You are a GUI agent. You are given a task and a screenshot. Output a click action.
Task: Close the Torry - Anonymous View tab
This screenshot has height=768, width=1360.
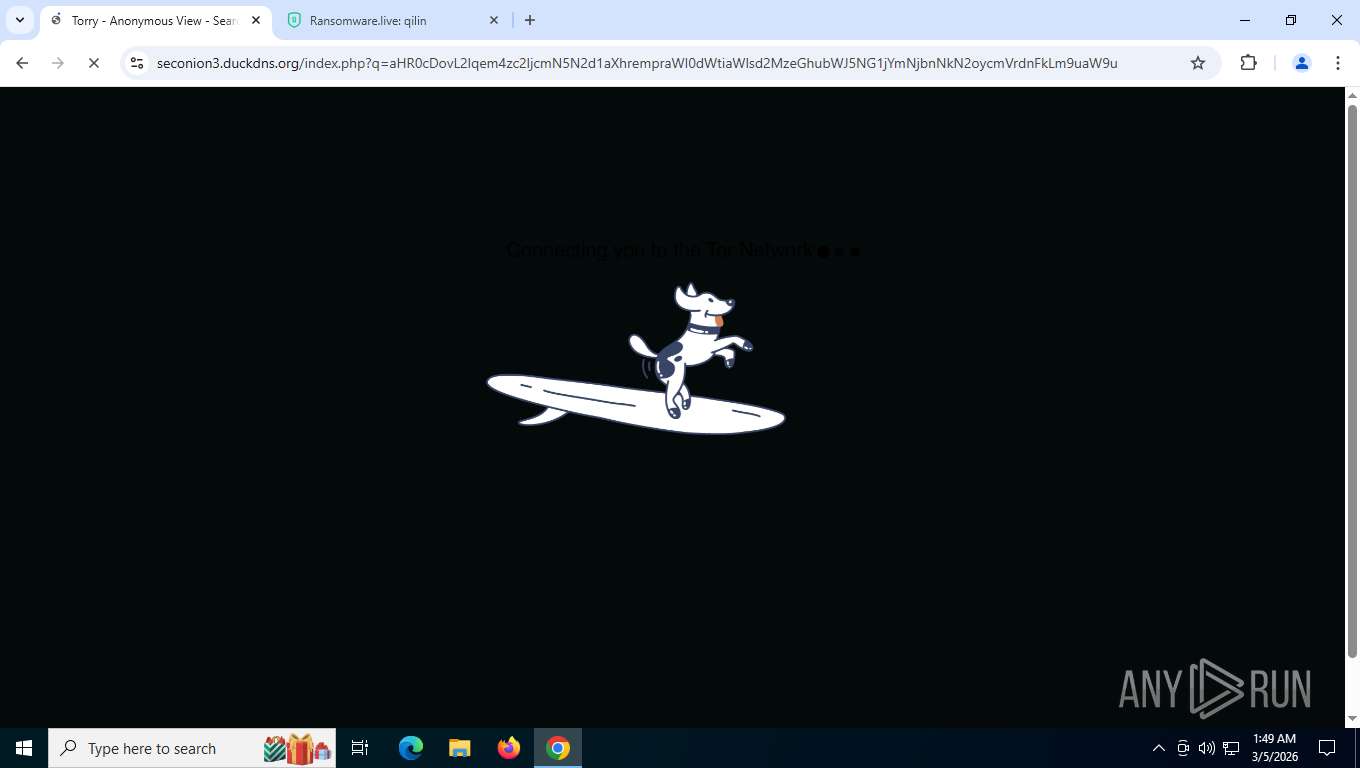(255, 20)
